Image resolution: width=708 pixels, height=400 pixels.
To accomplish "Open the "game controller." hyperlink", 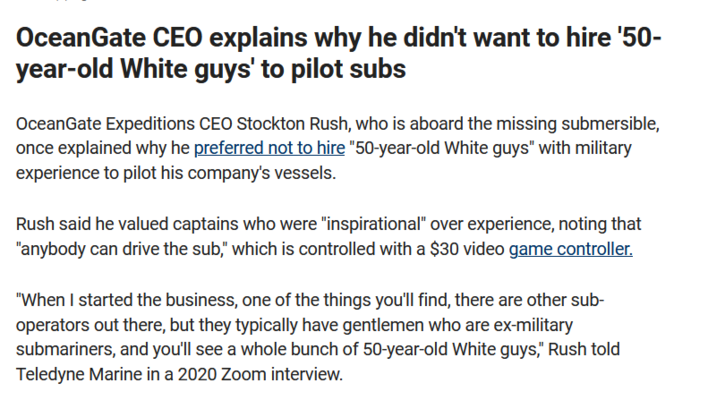I will coord(571,249).
